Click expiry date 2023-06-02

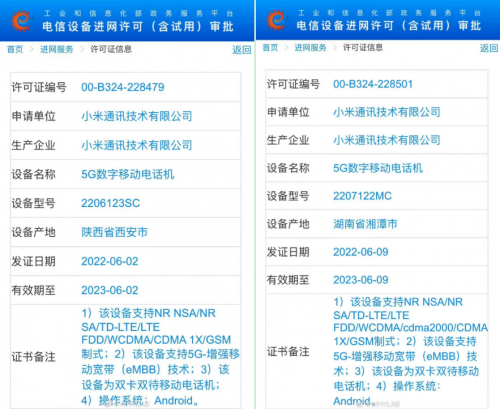click(110, 290)
